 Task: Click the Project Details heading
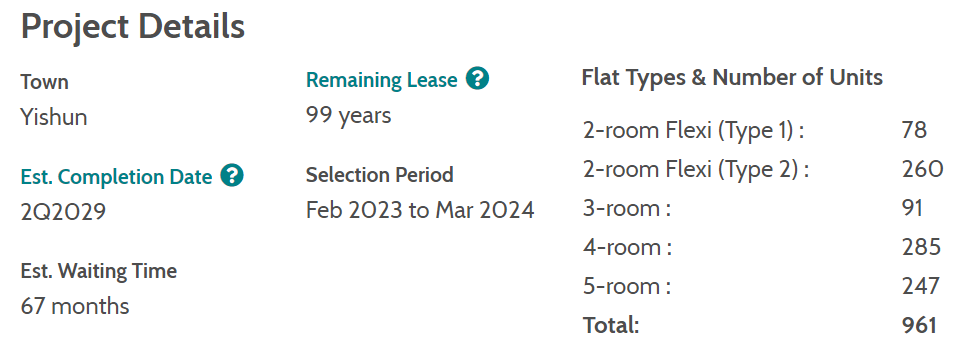(x=133, y=27)
